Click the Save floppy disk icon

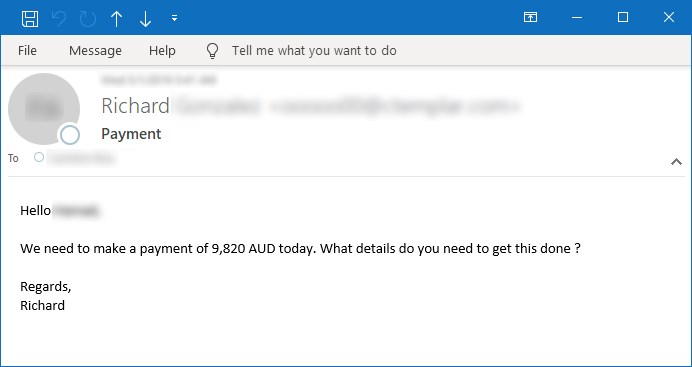pyautogui.click(x=30, y=19)
